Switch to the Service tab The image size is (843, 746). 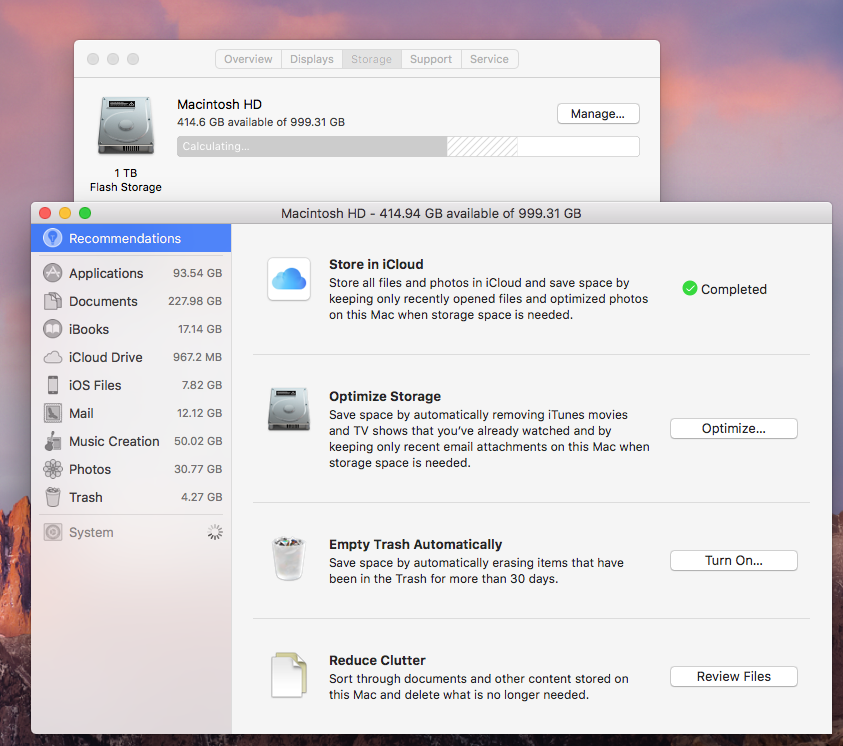pyautogui.click(x=489, y=59)
